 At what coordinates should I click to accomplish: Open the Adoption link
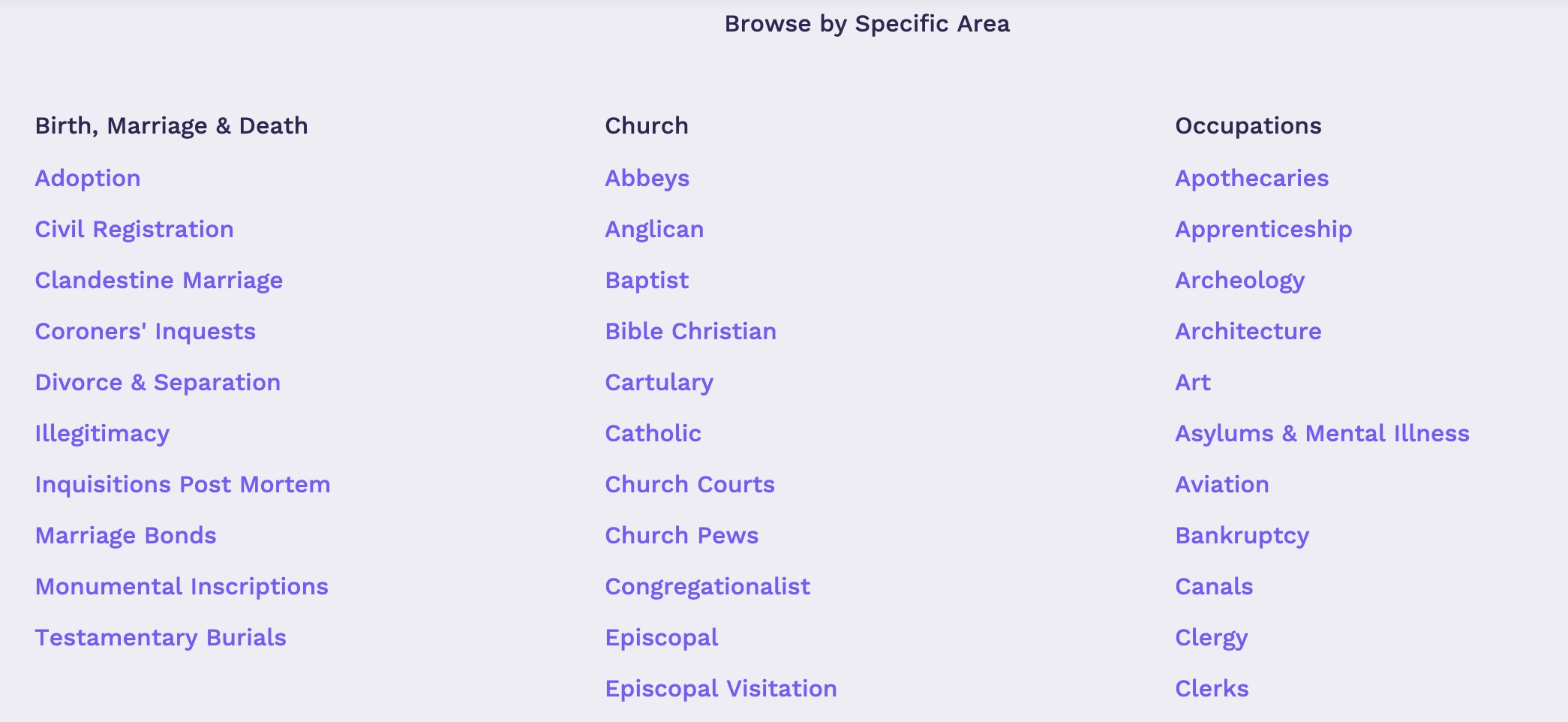pyautogui.click(x=88, y=179)
